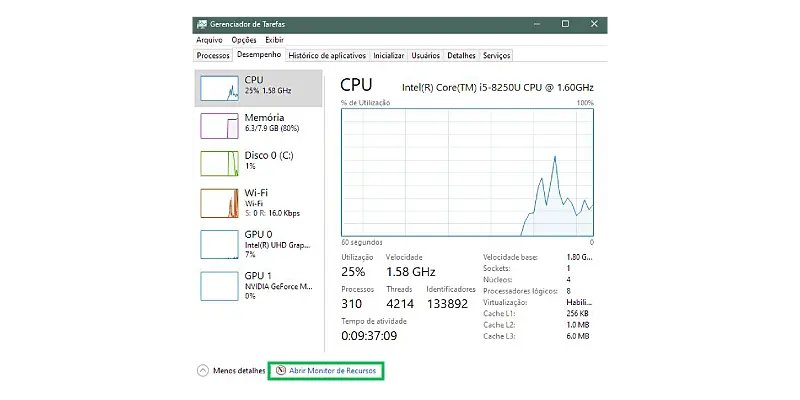The width and height of the screenshot is (800, 400).
Task: Click the NVIDIA GeForce GPU name
Action: (x=279, y=287)
